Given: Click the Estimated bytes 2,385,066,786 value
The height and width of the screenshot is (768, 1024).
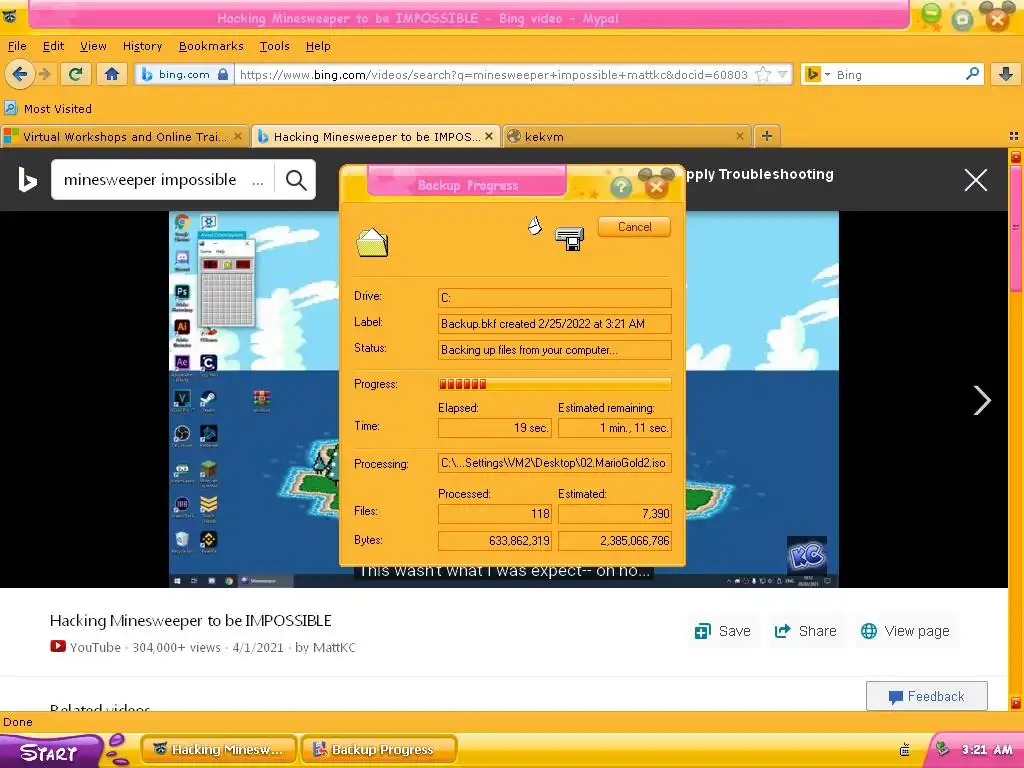Looking at the screenshot, I should coord(615,541).
